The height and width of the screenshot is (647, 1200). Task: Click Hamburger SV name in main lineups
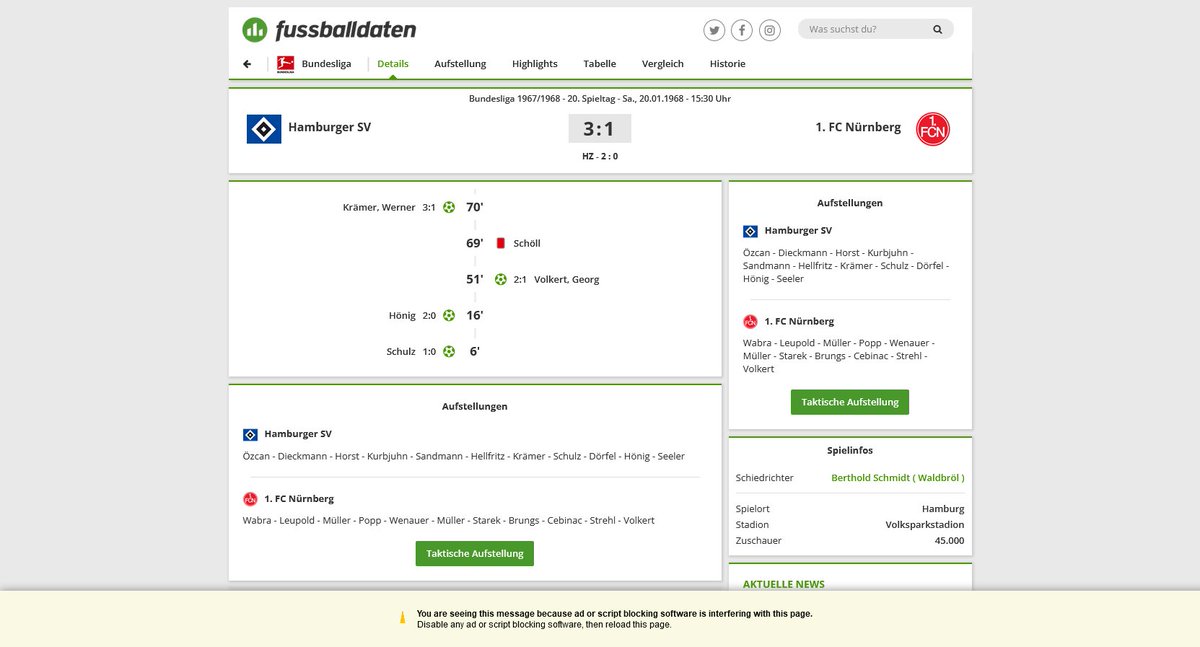(298, 434)
